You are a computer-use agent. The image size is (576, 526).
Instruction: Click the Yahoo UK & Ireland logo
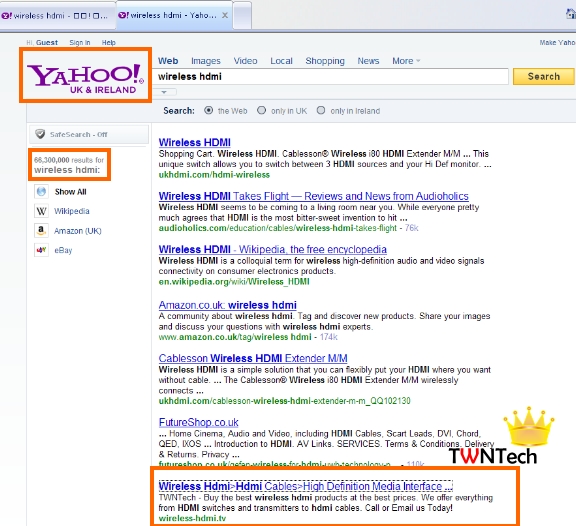(85, 78)
